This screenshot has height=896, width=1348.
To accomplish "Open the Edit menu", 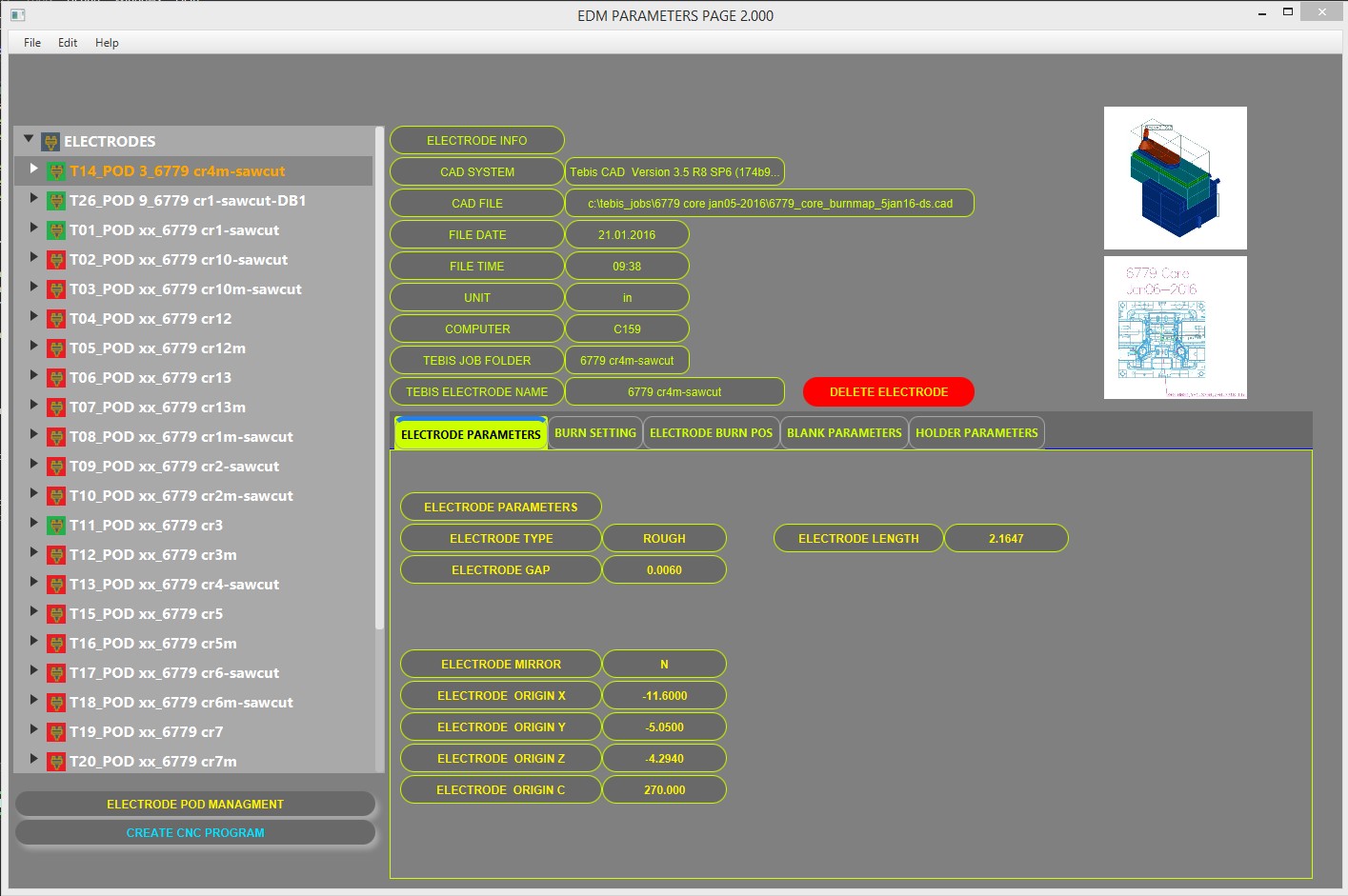I will 68,43.
